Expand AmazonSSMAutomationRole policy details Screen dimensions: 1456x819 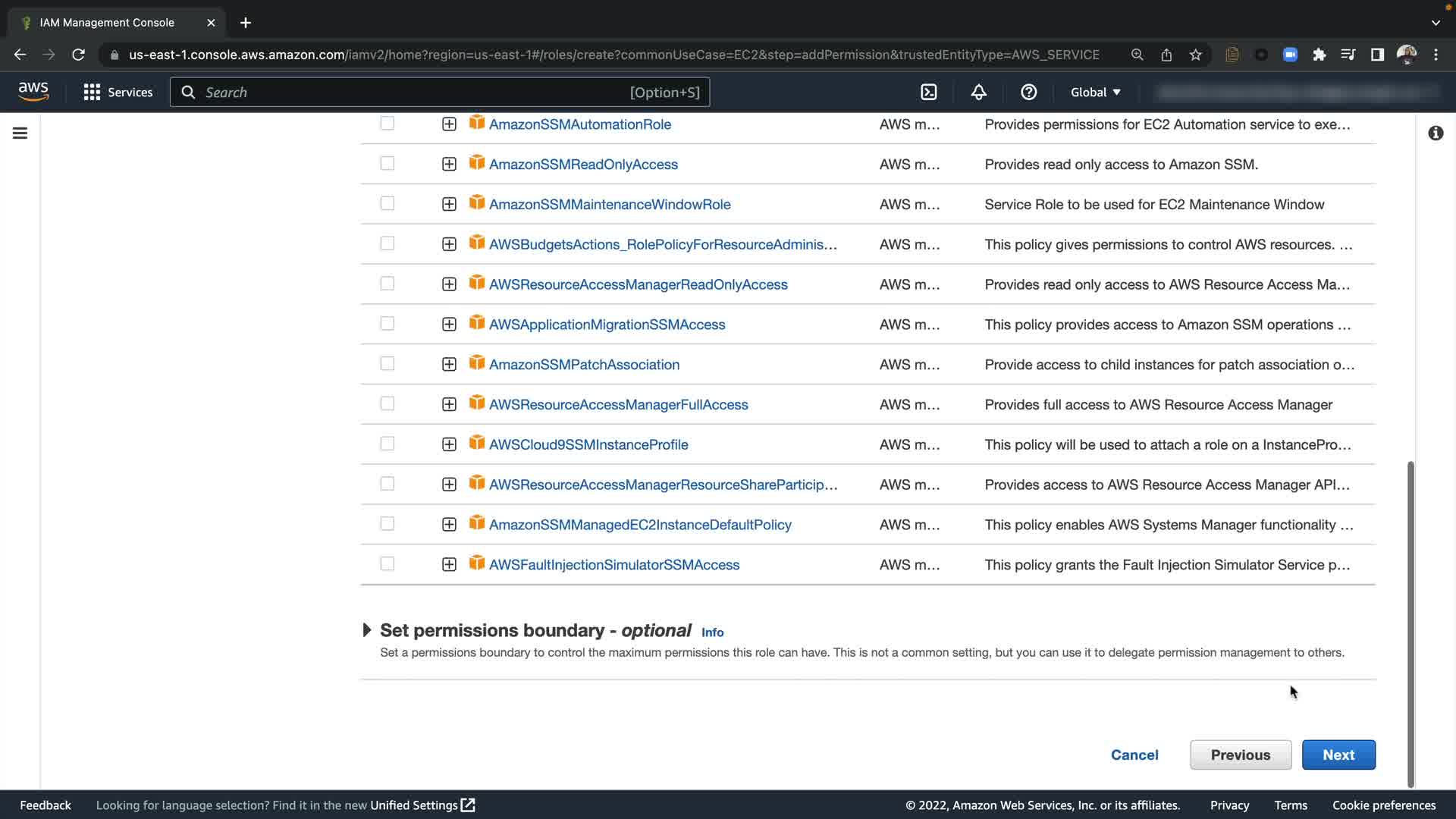(x=449, y=124)
